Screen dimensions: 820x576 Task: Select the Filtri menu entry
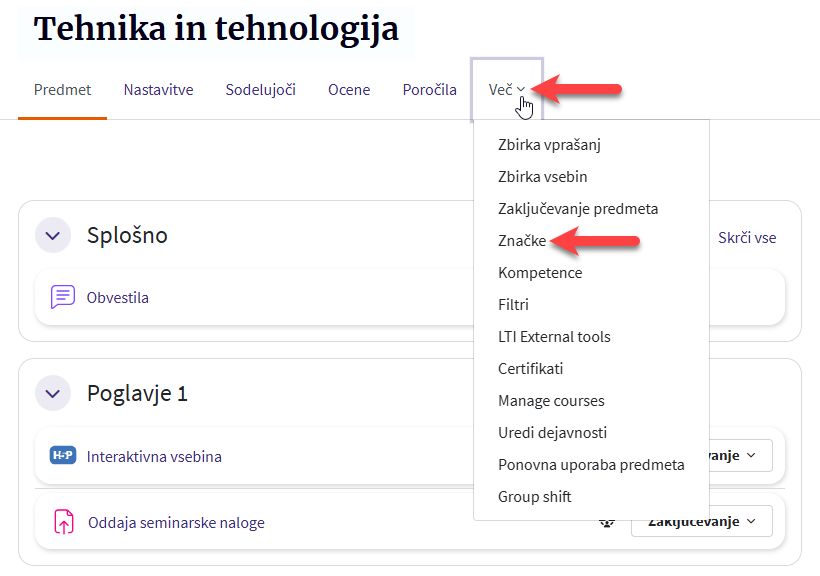[513, 304]
